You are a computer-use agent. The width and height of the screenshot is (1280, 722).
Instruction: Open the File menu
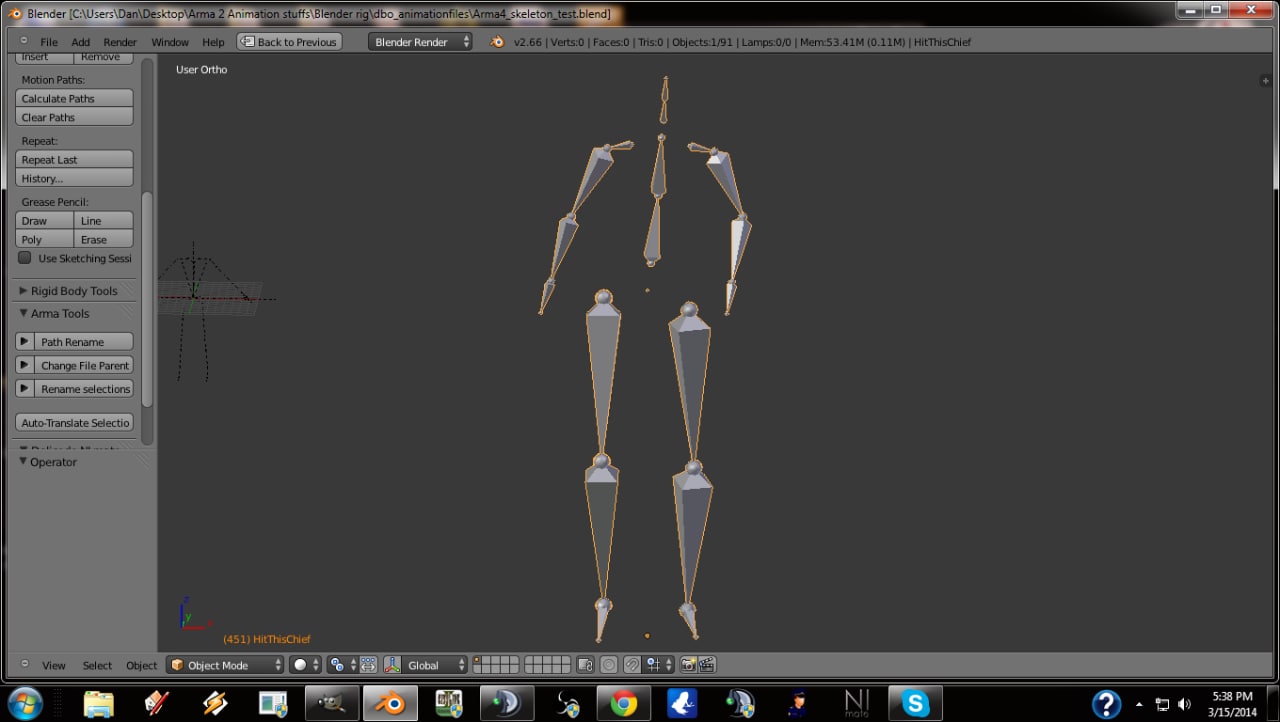click(x=49, y=42)
